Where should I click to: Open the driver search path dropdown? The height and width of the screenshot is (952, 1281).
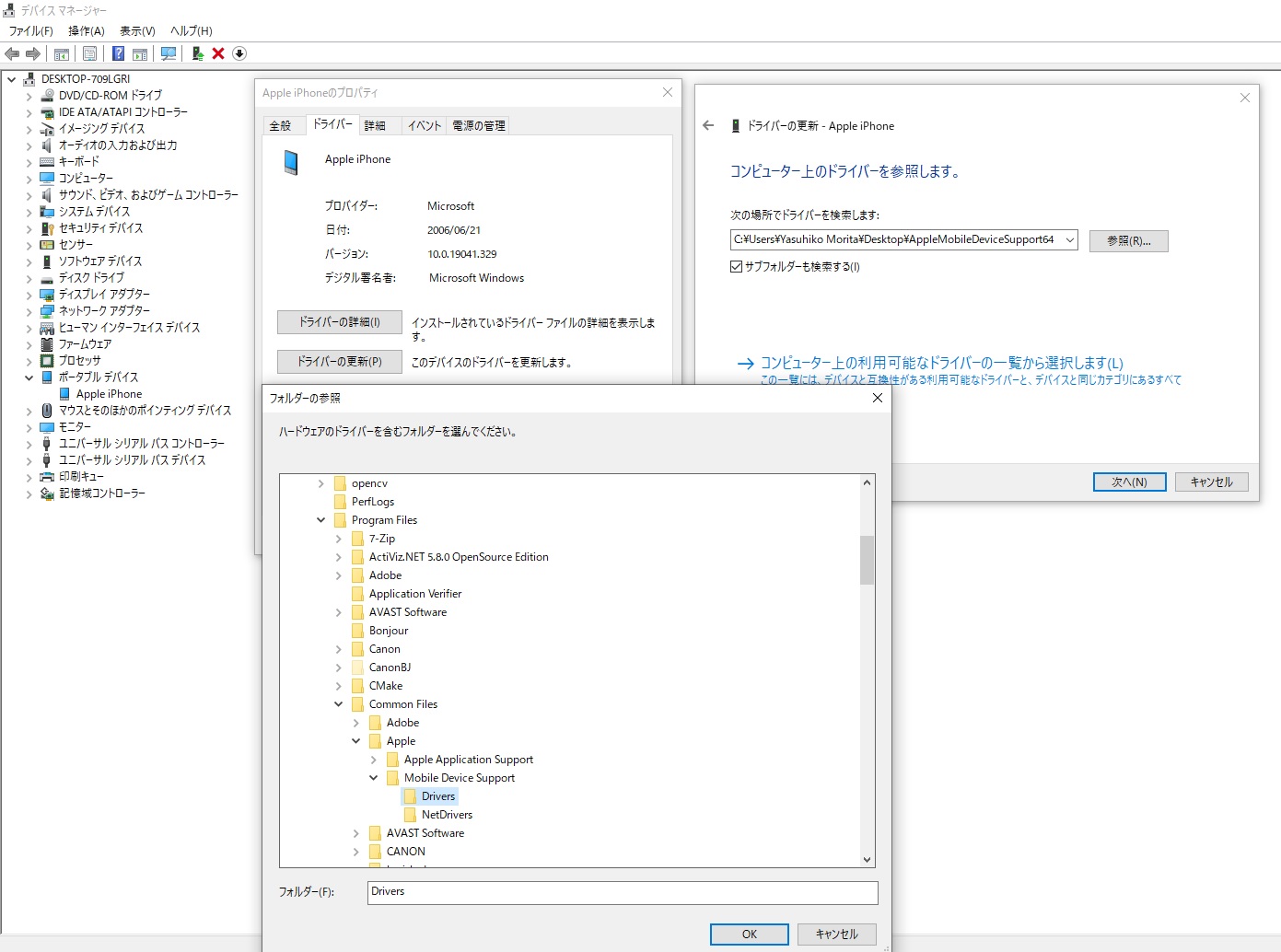coord(1069,240)
